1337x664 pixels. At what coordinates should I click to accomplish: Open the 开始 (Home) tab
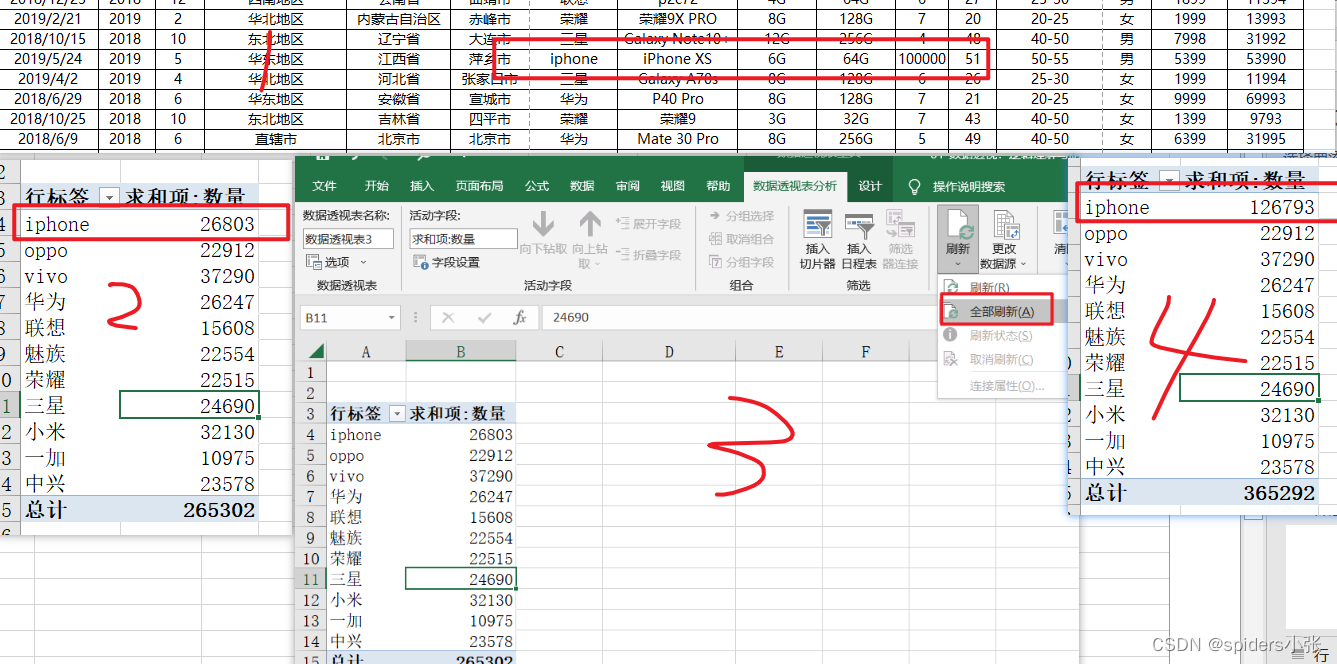pyautogui.click(x=376, y=186)
